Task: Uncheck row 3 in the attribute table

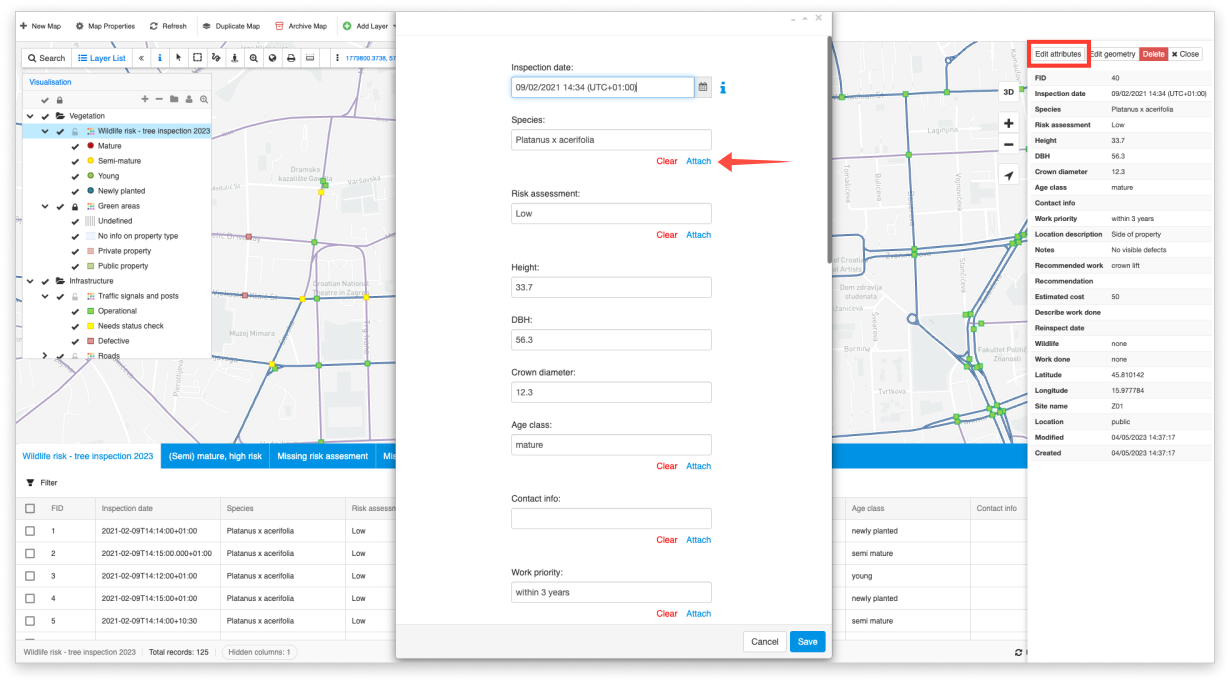Action: [29, 575]
